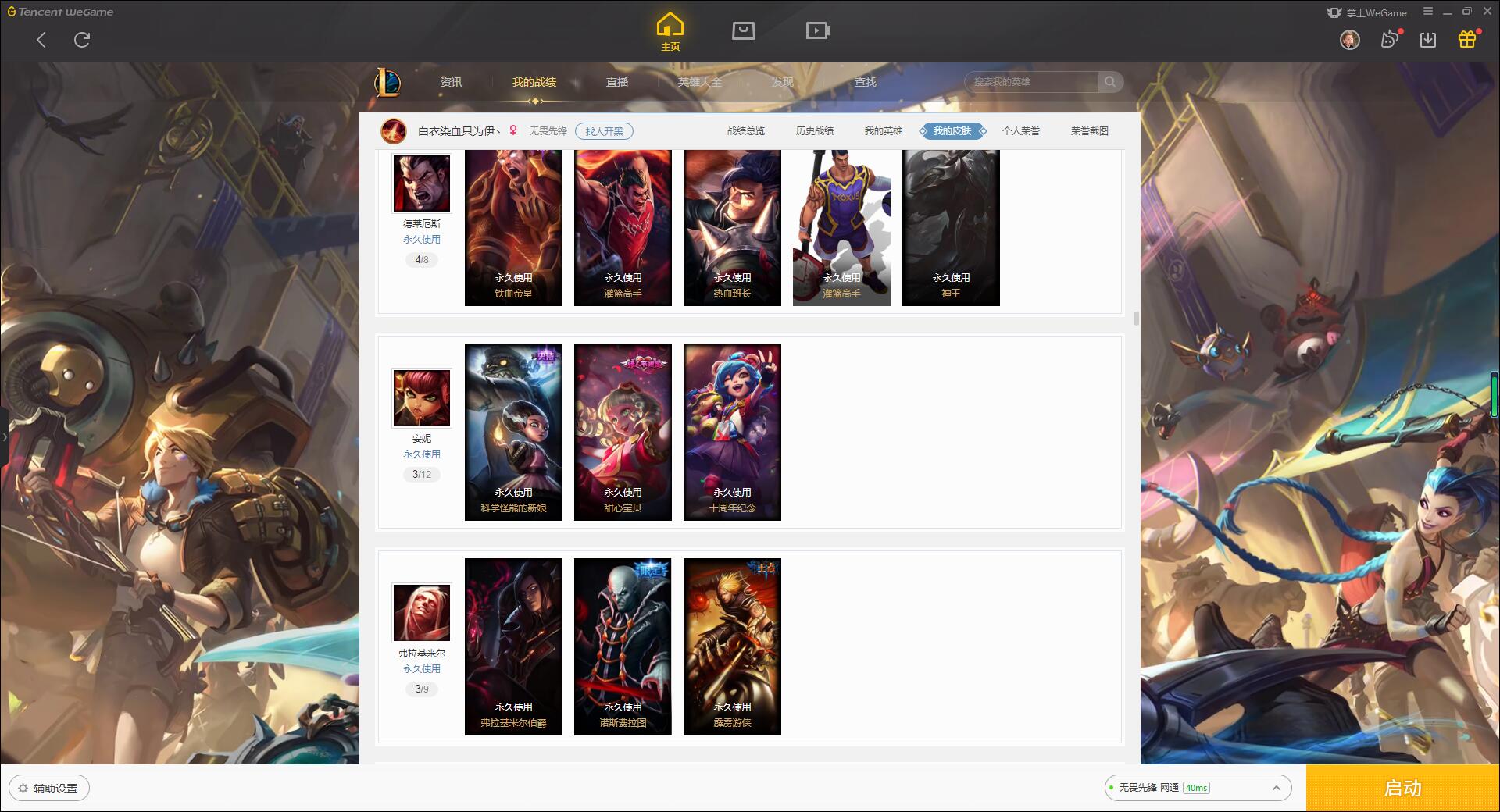Switch to 资讯 tab
The width and height of the screenshot is (1500, 812).
(x=452, y=82)
